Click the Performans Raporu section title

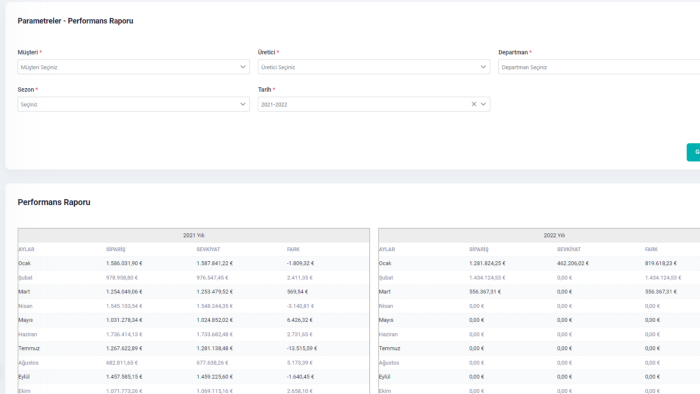pos(54,202)
